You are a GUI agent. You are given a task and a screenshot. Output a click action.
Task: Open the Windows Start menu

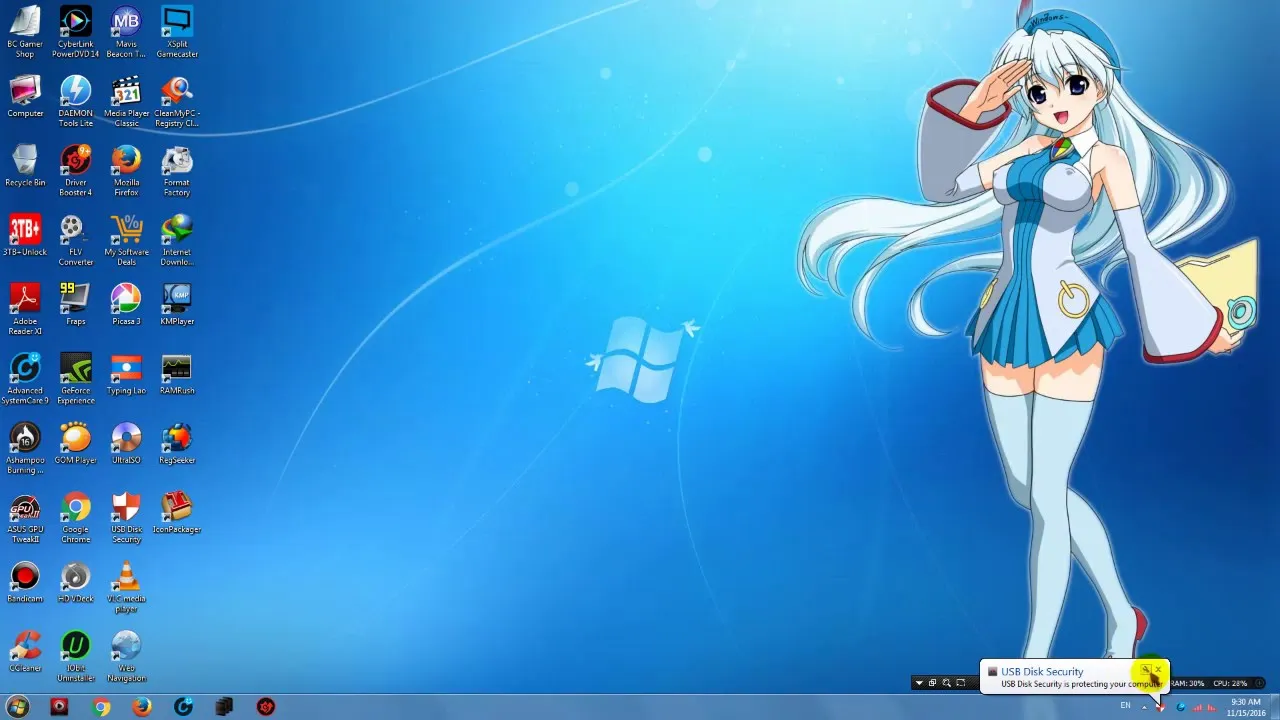click(18, 706)
